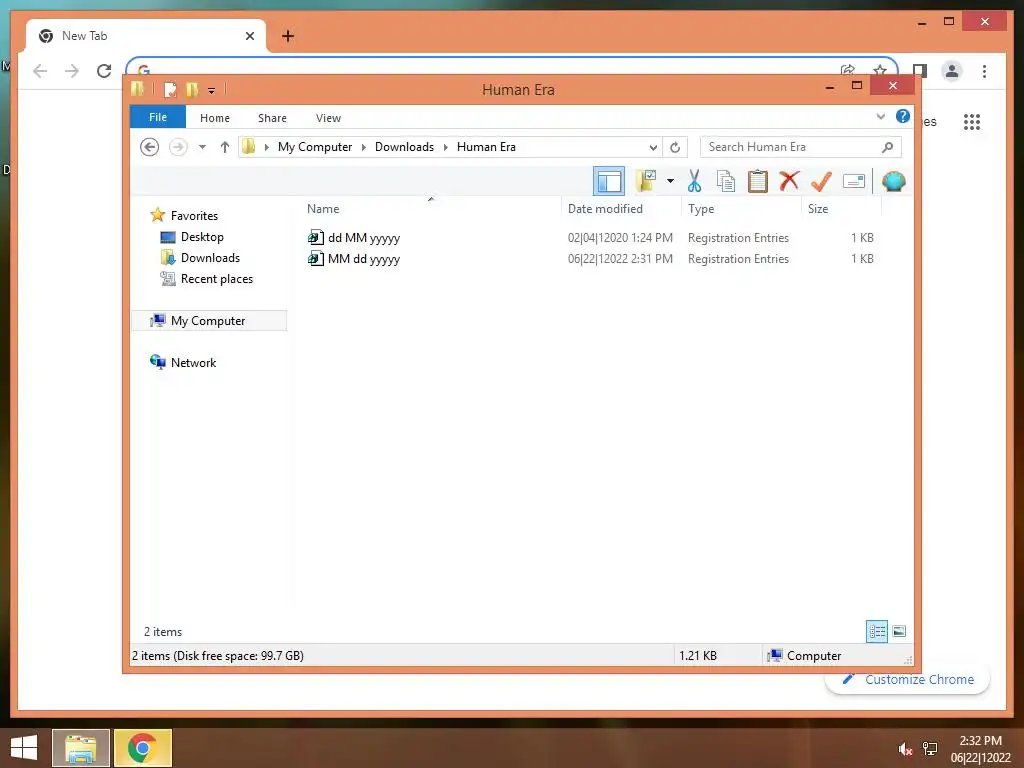The image size is (1024, 768).
Task: Go up one folder level in Explorer
Action: coord(225,147)
